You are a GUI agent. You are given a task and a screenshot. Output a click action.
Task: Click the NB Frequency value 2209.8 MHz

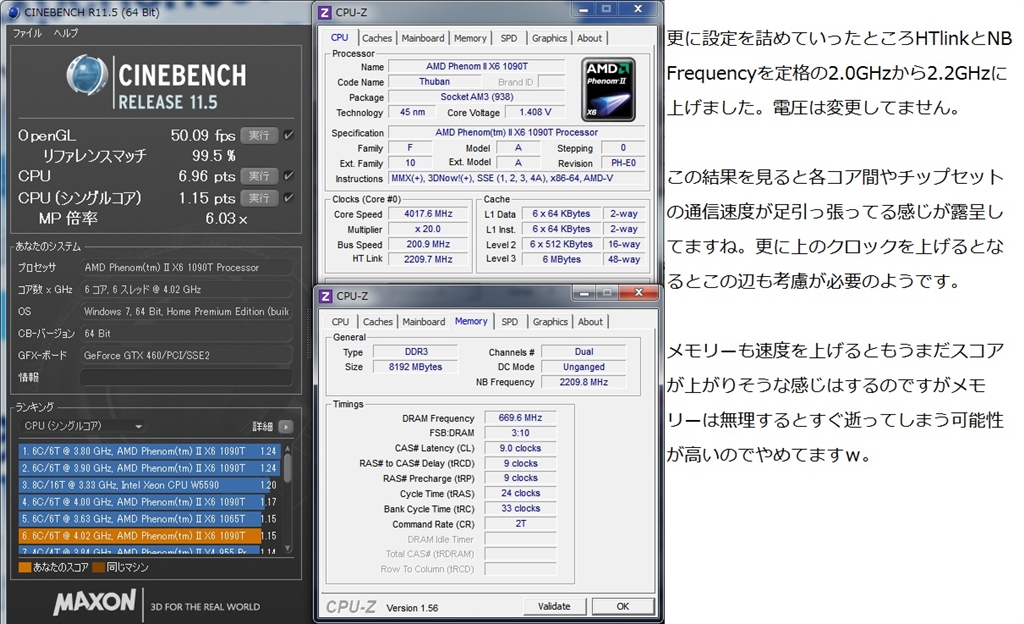tap(583, 382)
